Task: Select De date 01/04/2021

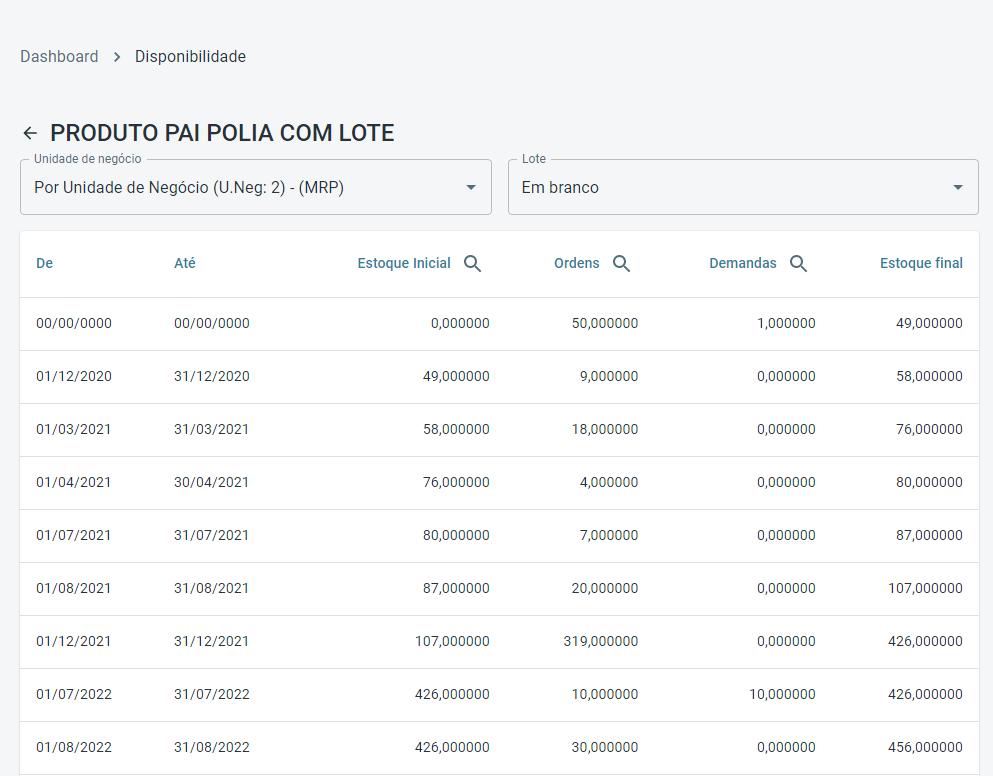Action: tap(73, 483)
